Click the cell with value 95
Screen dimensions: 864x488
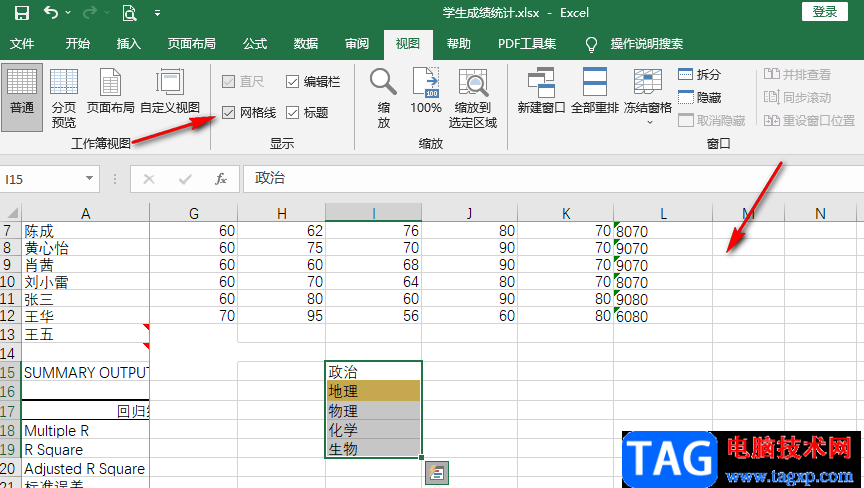tap(282, 316)
